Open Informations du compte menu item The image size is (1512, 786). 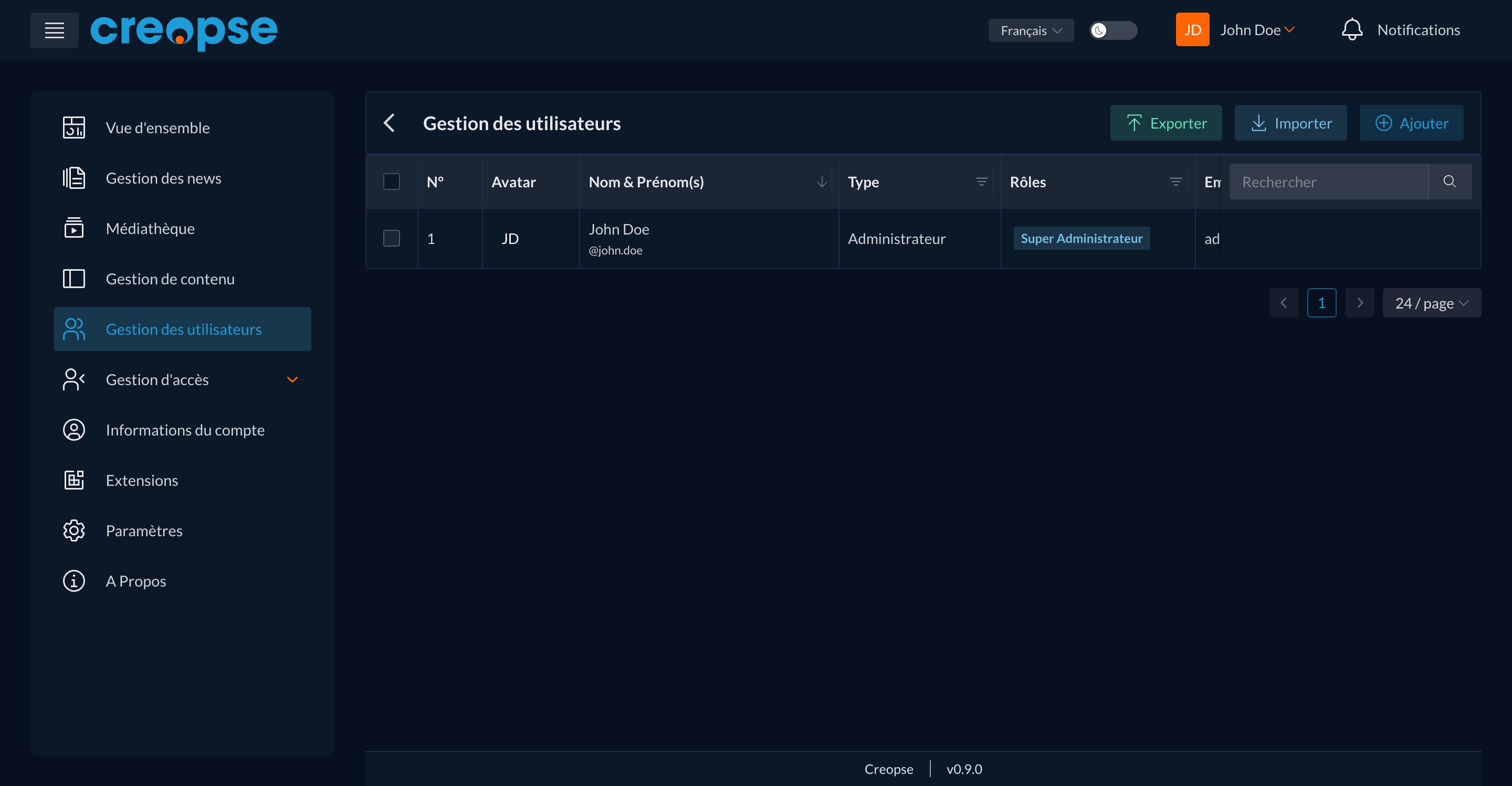click(183, 430)
